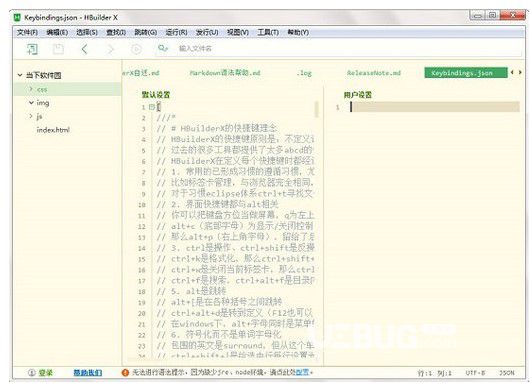Select the Keybindings.json tab
530x383 pixels.
pos(466,73)
